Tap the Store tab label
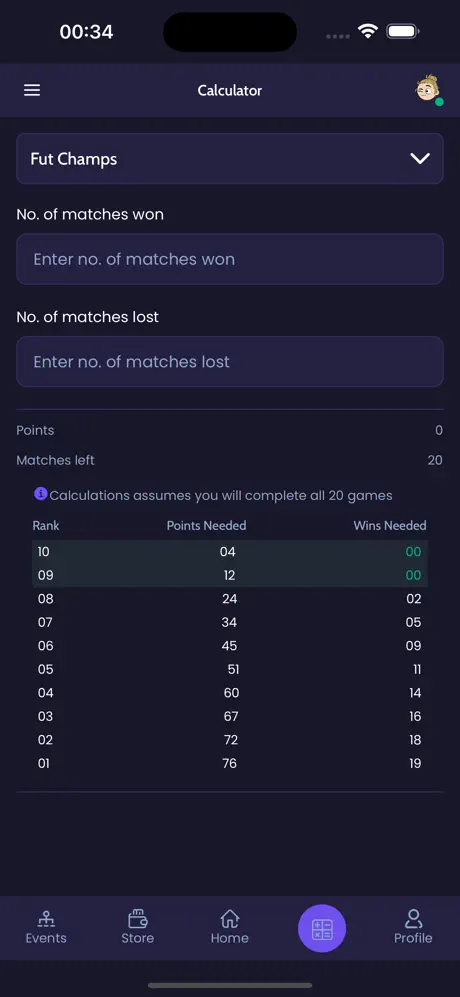This screenshot has height=997, width=460. pyautogui.click(x=137, y=939)
